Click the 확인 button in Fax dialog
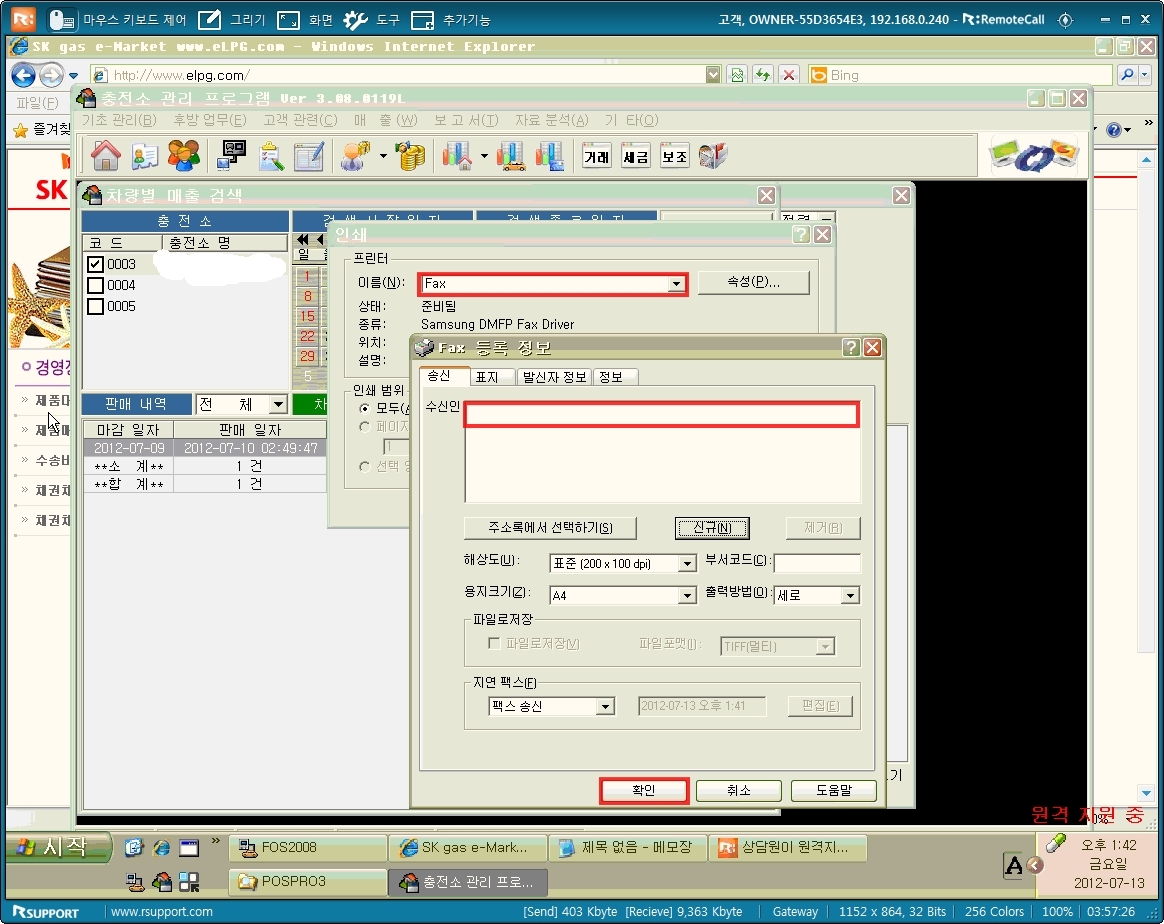Image resolution: width=1164 pixels, height=924 pixels. coord(644,790)
